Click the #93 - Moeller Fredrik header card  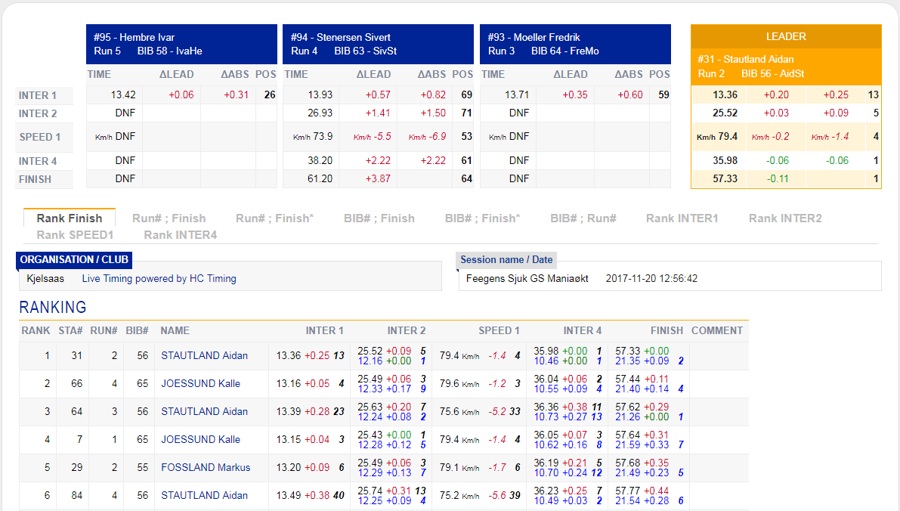(575, 44)
